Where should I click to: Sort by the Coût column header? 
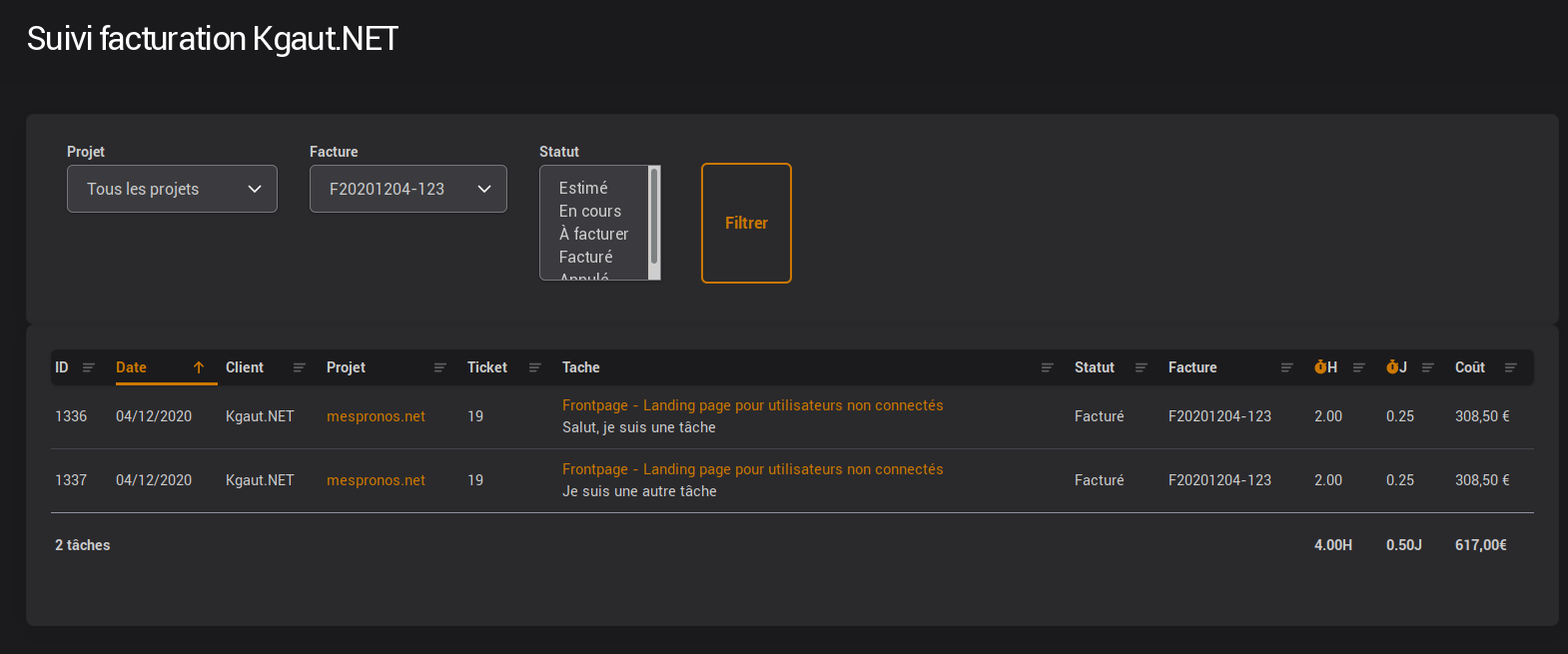point(1469,367)
